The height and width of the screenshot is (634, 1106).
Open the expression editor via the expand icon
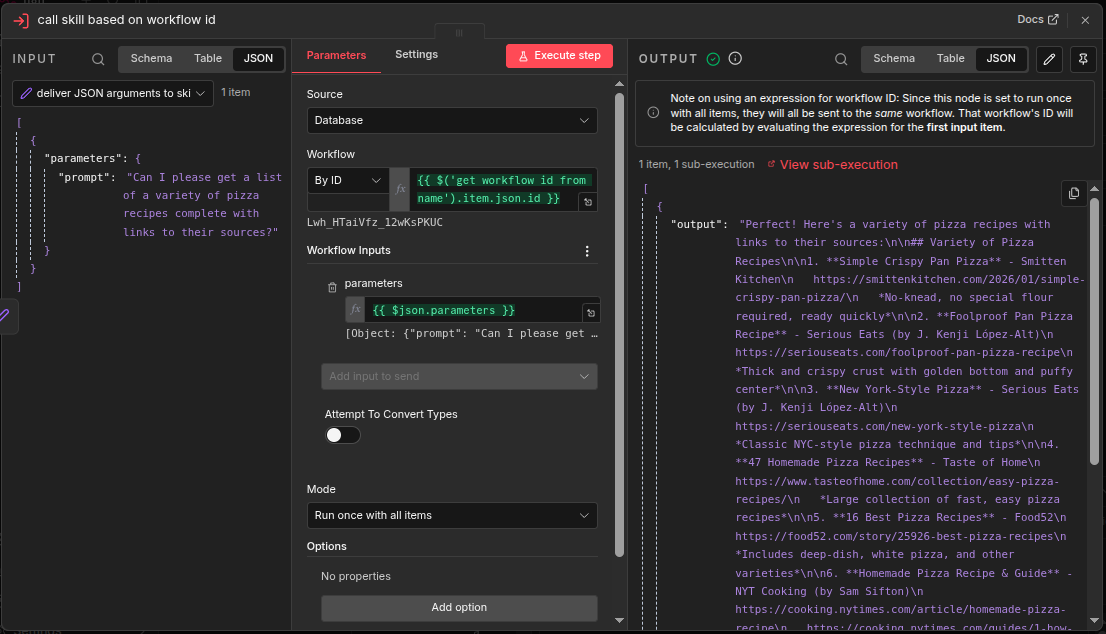point(589,200)
